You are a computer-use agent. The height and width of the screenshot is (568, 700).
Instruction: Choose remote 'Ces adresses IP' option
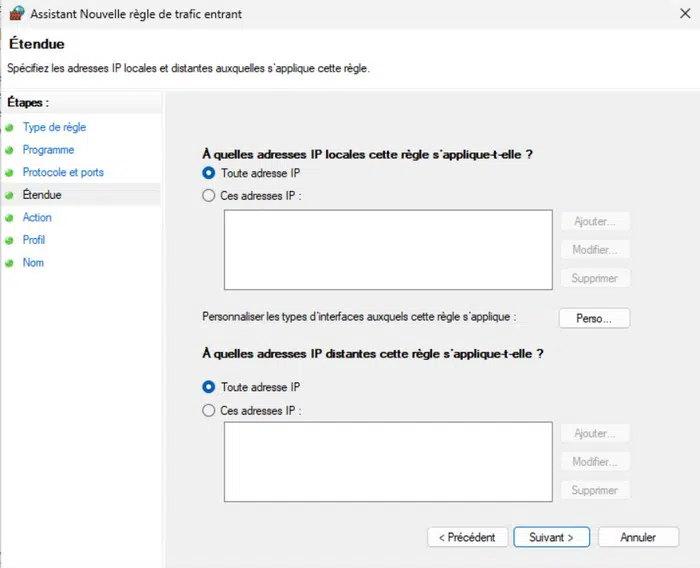[209, 410]
